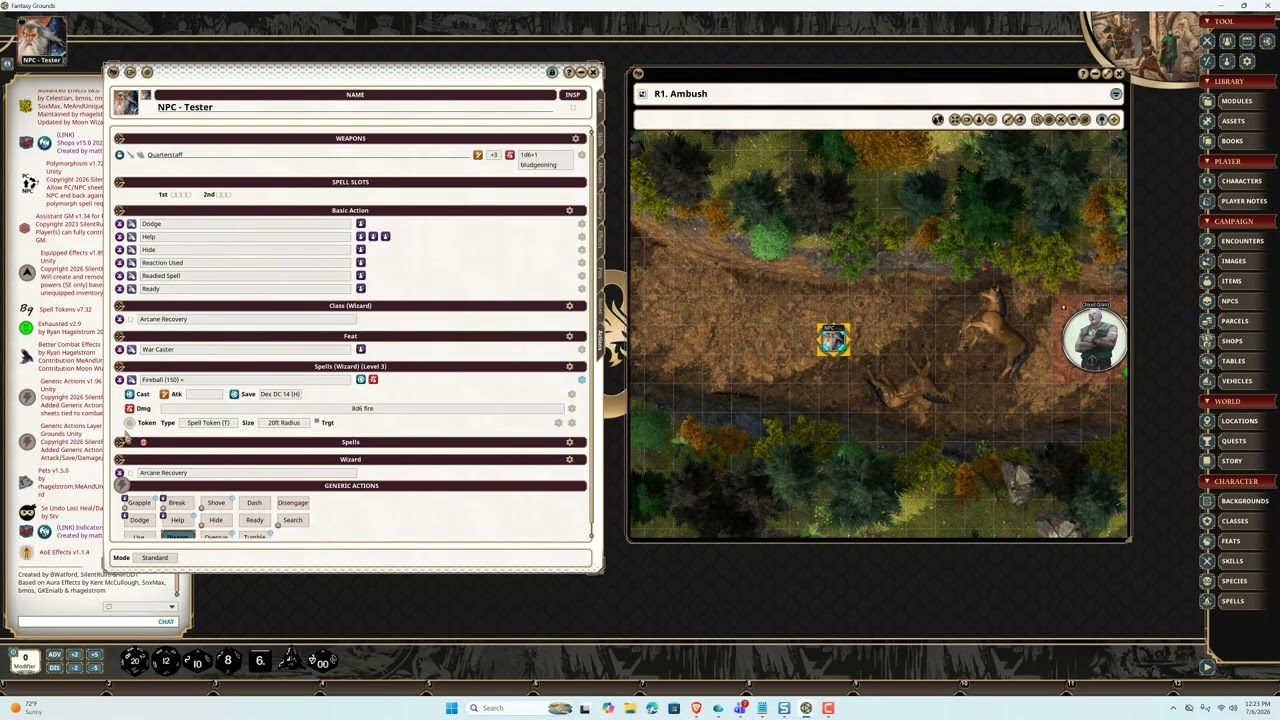Viewport: 1280px width, 720px height.
Task: Collapse the LIBRARY sidebar section
Action: (1207, 81)
